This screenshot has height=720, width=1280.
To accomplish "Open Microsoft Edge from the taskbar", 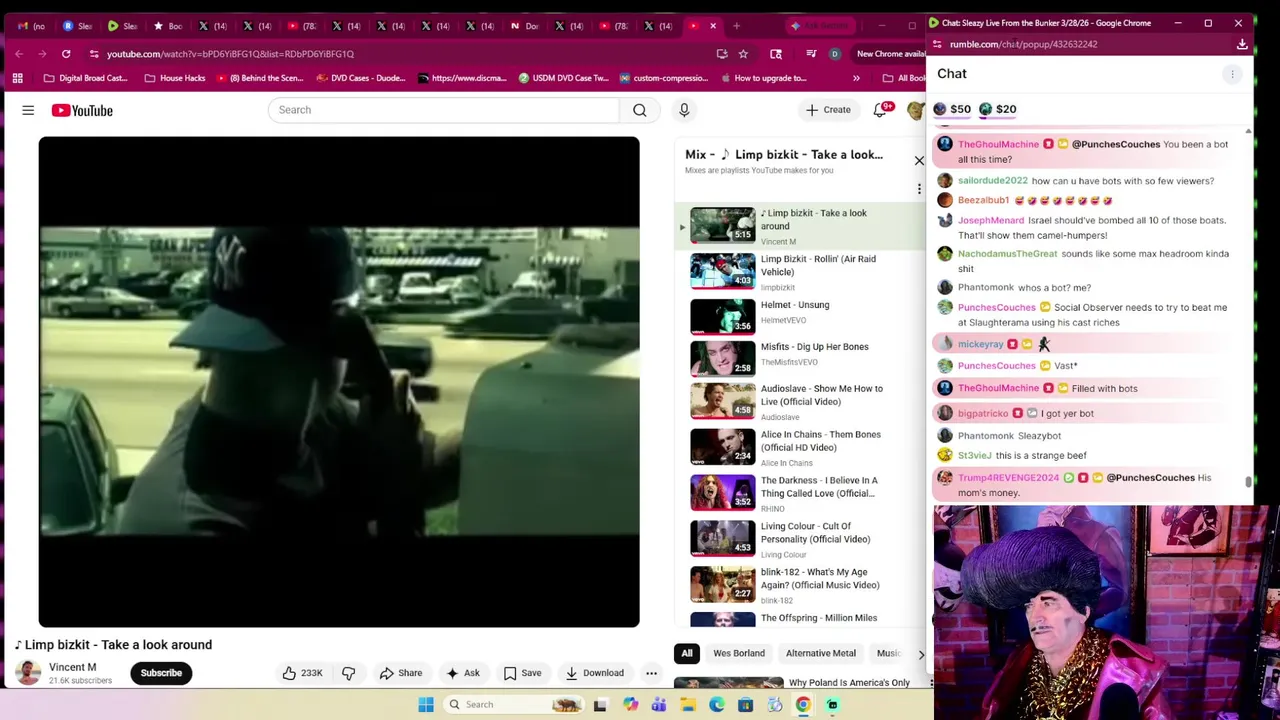I will point(717,705).
